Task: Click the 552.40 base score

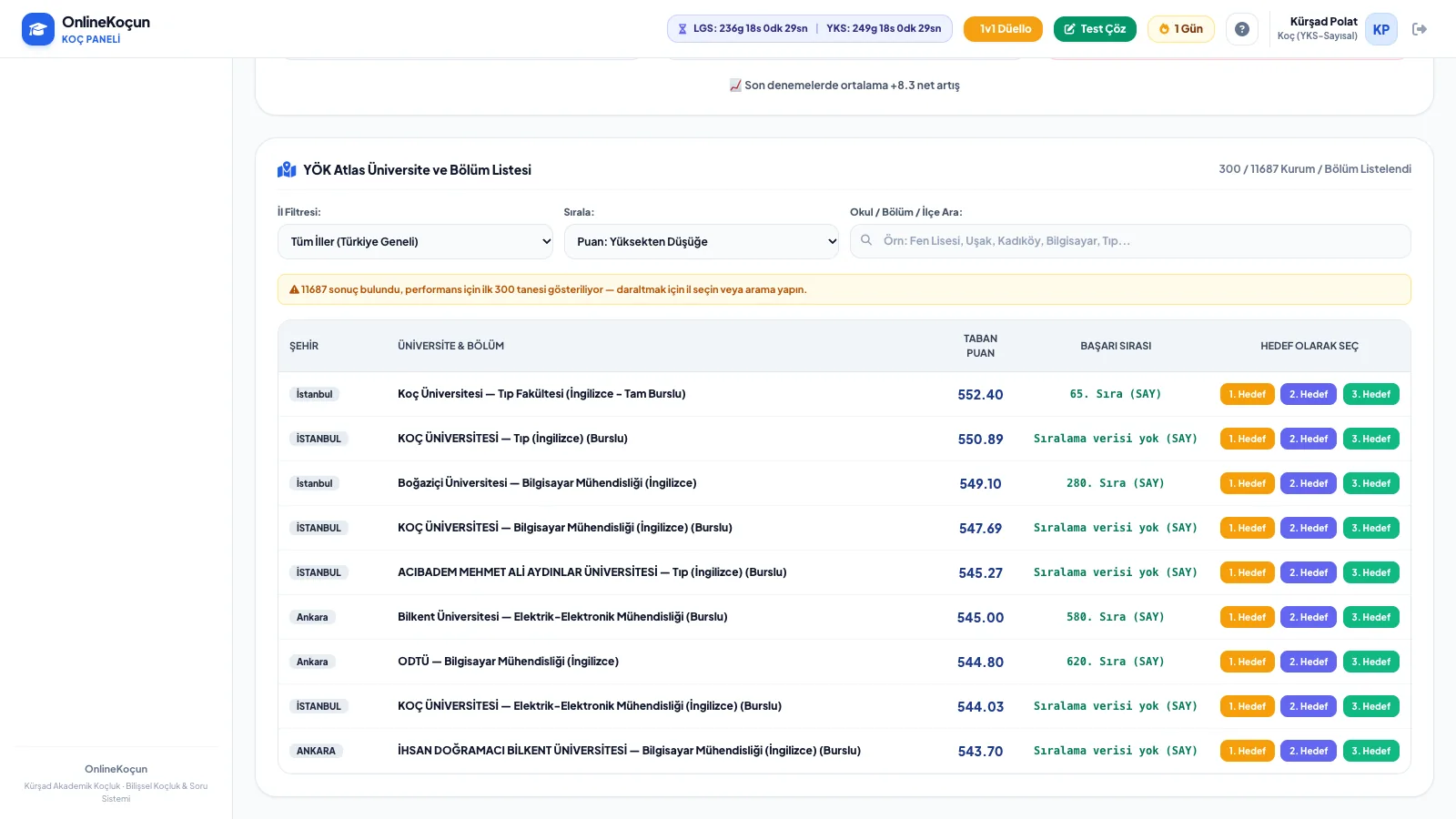Action: click(x=980, y=395)
